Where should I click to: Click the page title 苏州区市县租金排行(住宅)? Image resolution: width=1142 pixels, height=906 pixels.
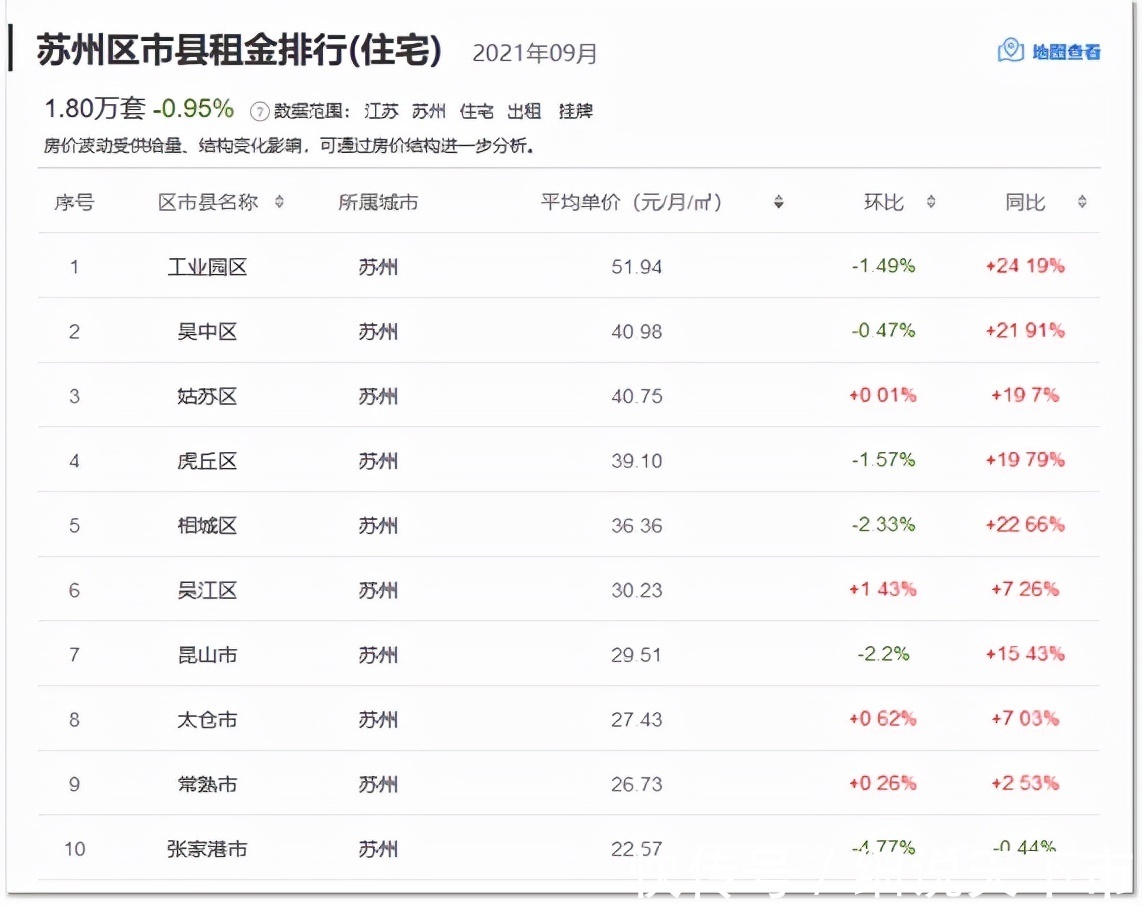[240, 50]
